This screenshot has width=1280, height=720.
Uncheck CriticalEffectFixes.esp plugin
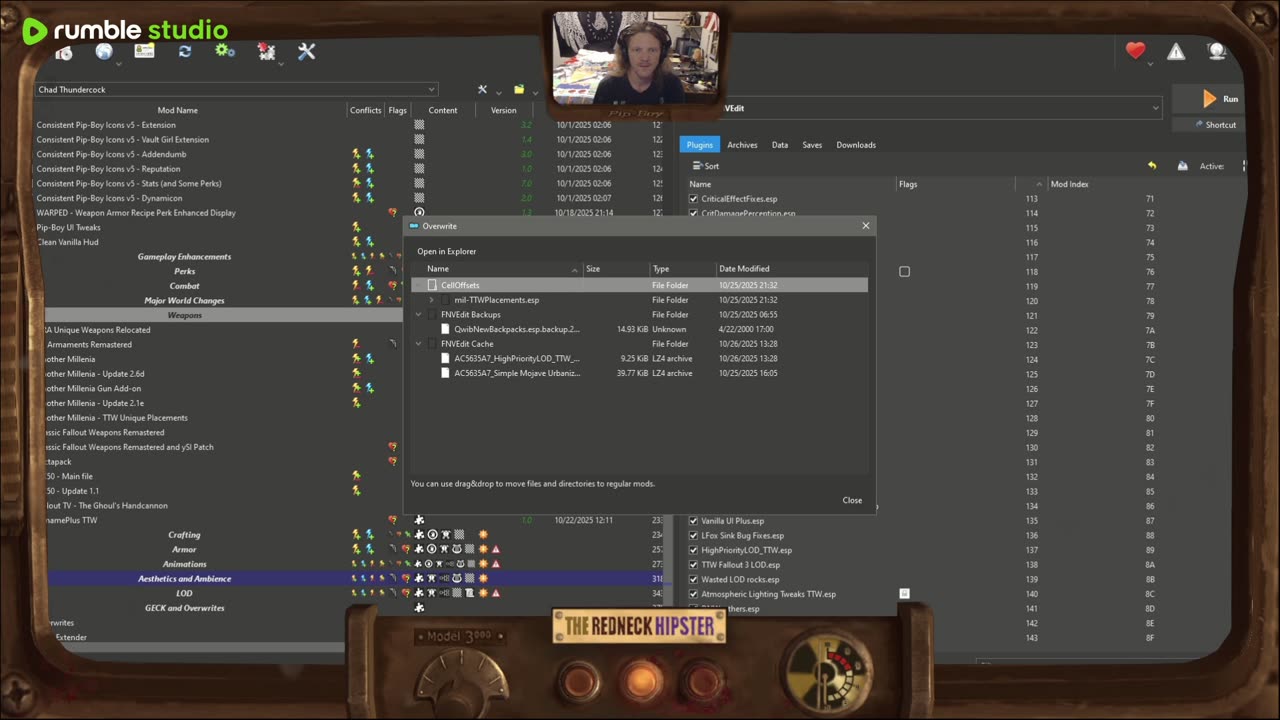pyautogui.click(x=694, y=199)
